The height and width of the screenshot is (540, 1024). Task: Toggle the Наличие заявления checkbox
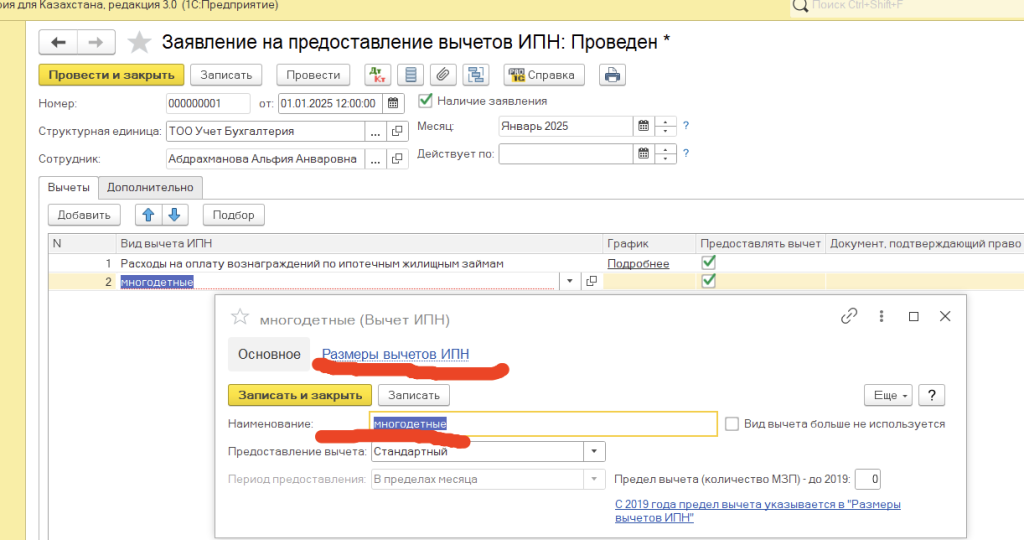[x=425, y=101]
